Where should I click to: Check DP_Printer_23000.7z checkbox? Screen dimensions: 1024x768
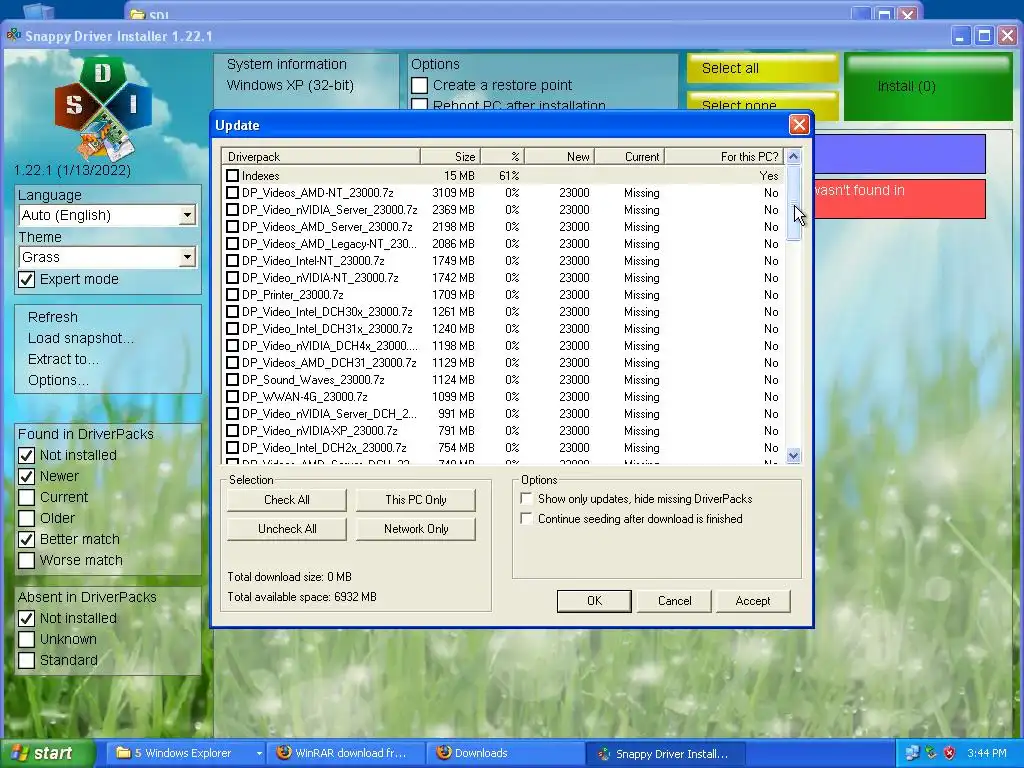tap(232, 295)
